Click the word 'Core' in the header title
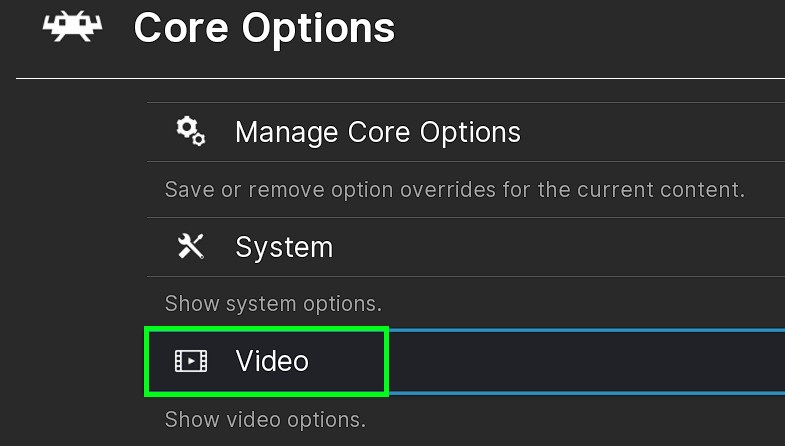The width and height of the screenshot is (785, 446). click(x=177, y=28)
